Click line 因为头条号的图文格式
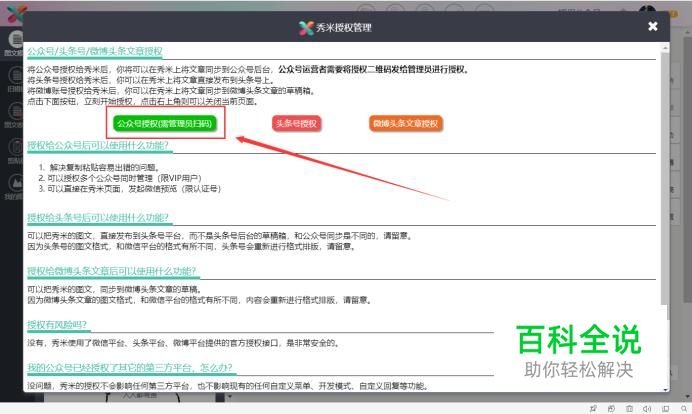The image size is (692, 414). (192, 246)
